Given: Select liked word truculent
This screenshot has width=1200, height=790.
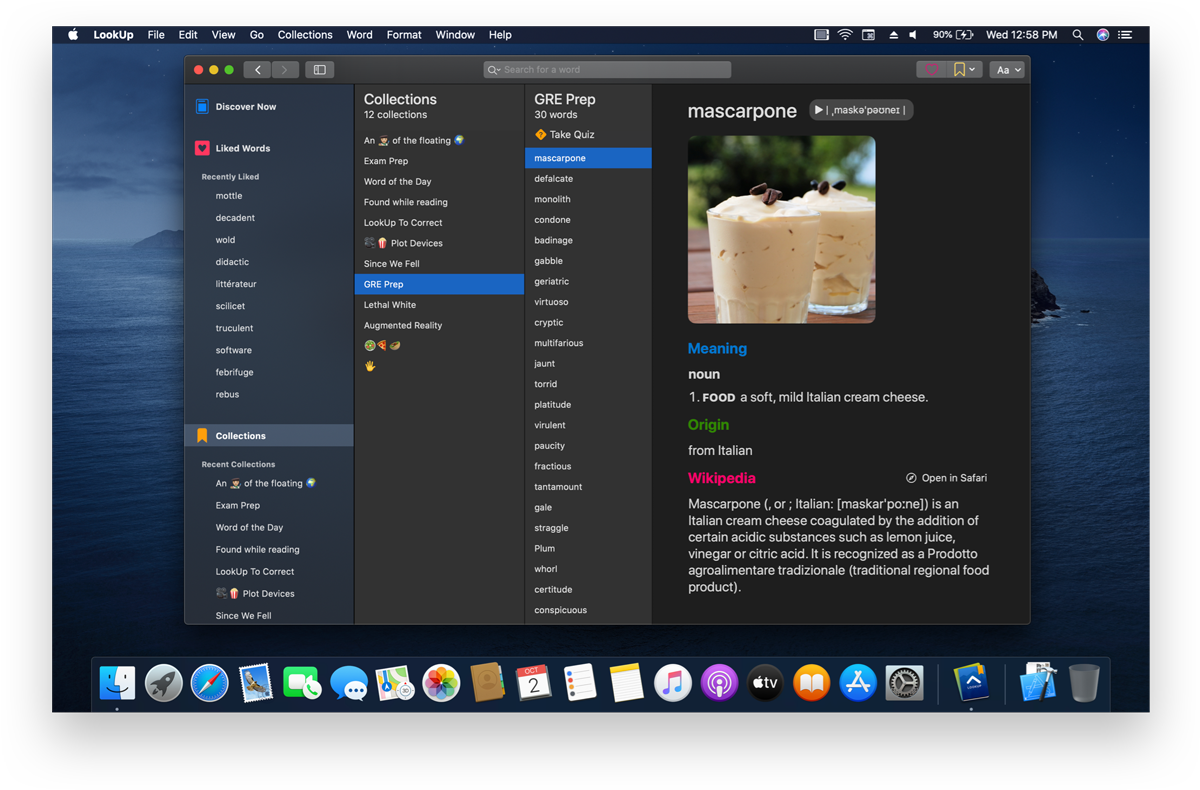Looking at the screenshot, I should 234,328.
